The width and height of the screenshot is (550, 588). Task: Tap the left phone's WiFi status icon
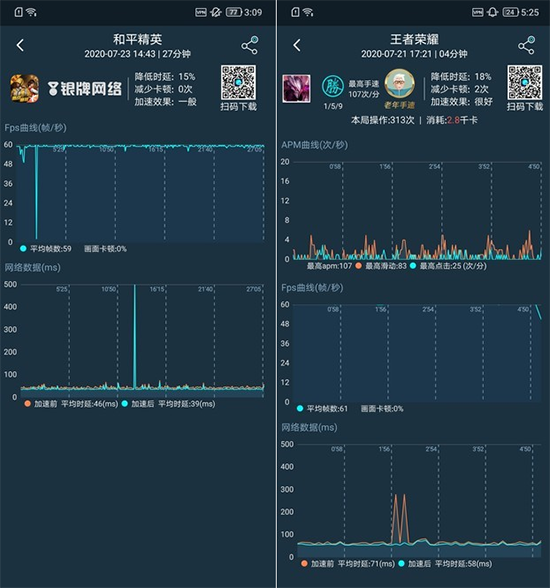[x=31, y=12]
